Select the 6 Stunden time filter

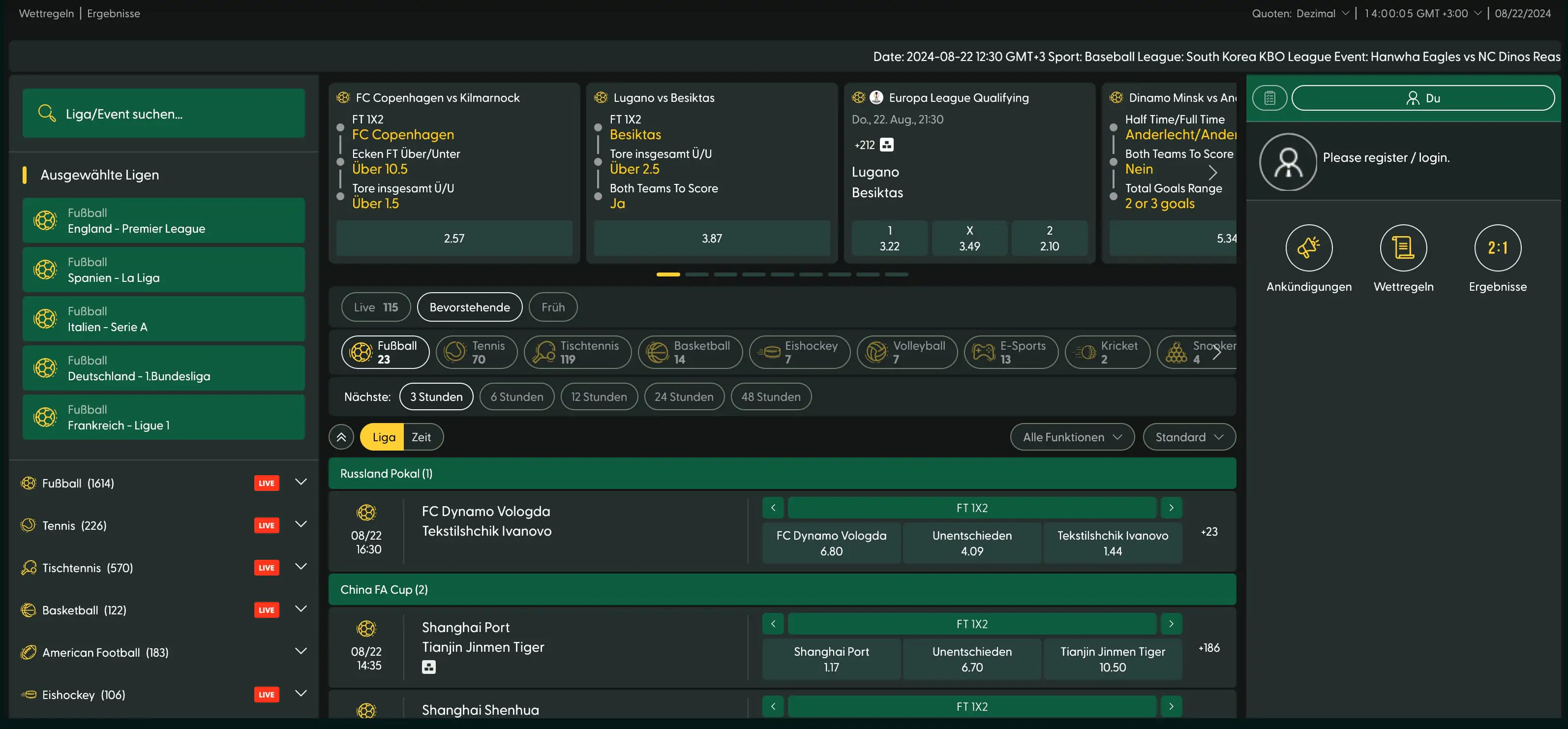click(x=516, y=397)
